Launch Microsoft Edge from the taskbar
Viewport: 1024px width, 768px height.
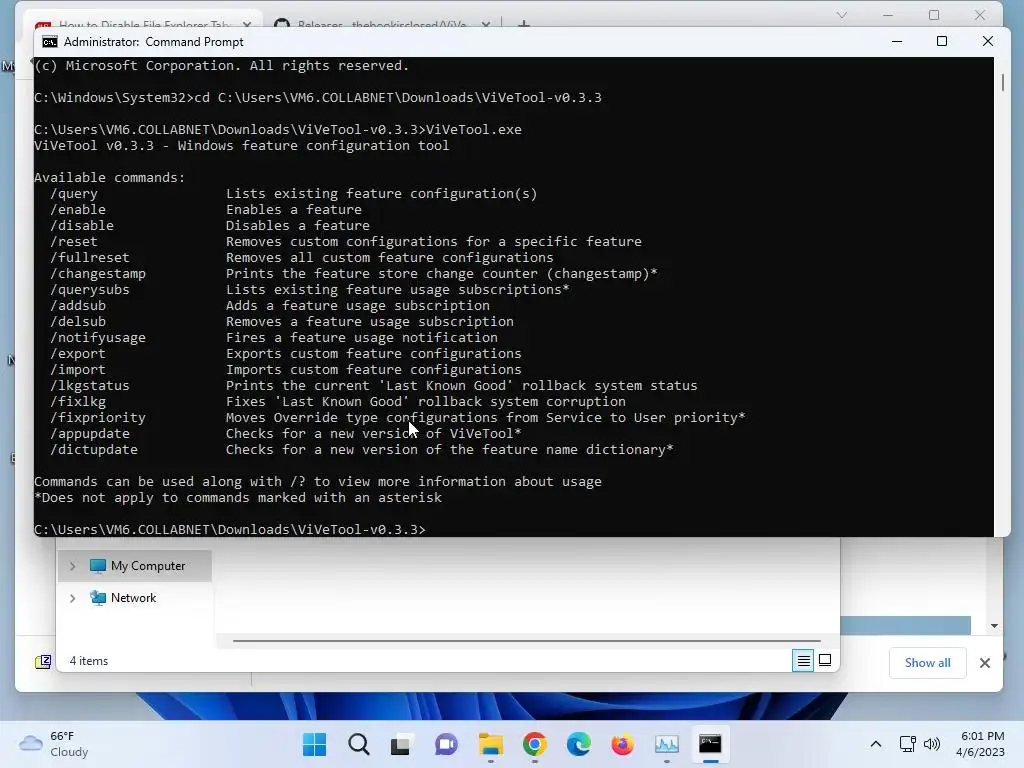point(579,744)
